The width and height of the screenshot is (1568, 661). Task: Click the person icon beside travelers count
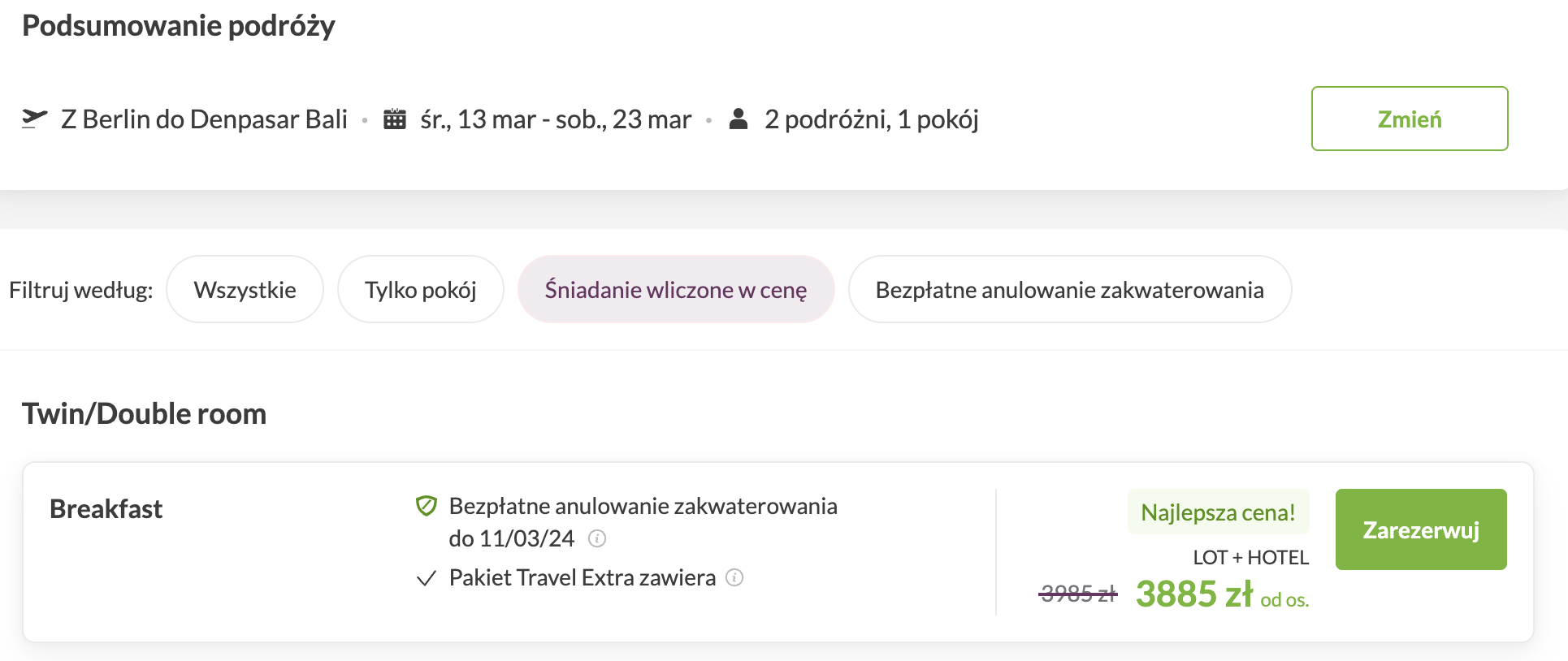pos(739,119)
